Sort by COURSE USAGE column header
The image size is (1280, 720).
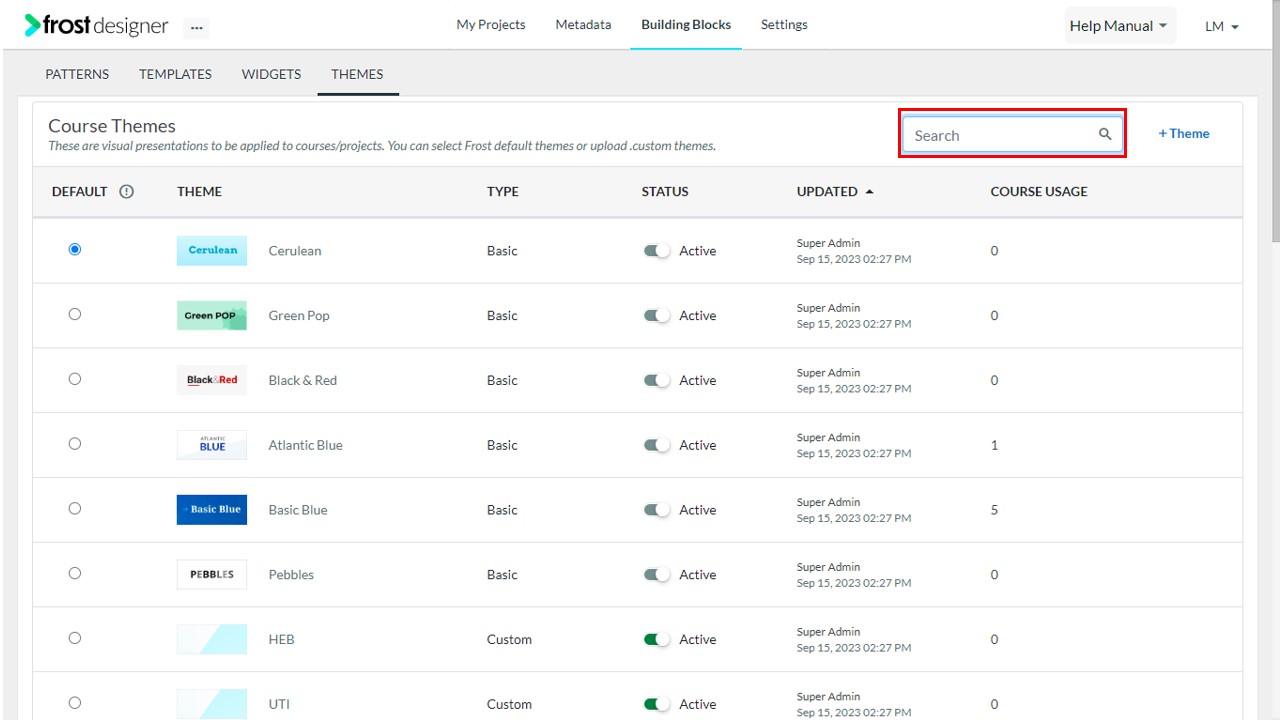click(1039, 191)
